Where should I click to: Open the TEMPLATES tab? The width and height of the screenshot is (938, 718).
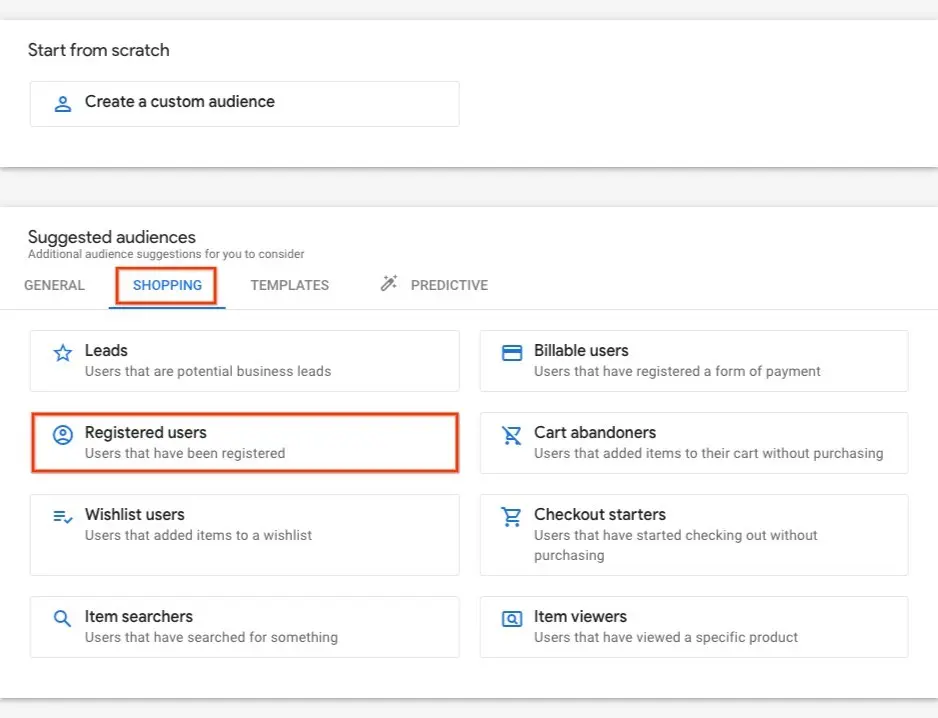click(289, 285)
